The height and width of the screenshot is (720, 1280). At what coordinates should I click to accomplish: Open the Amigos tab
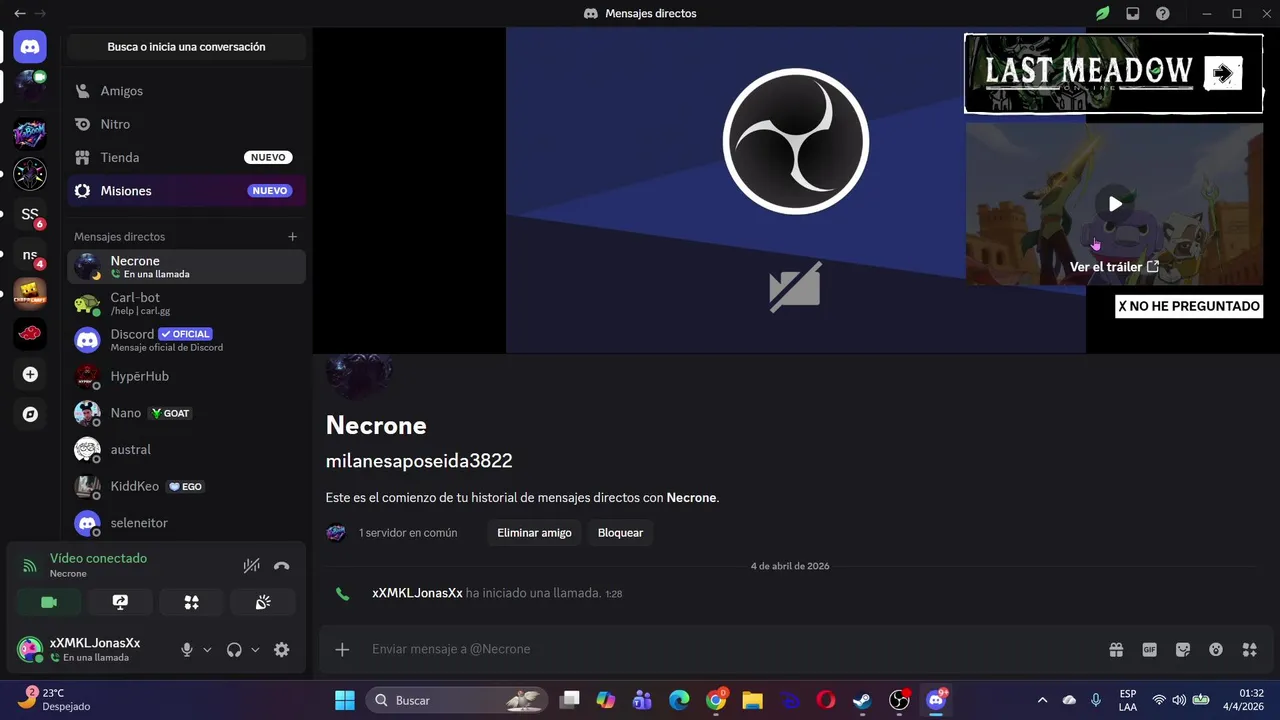186,91
